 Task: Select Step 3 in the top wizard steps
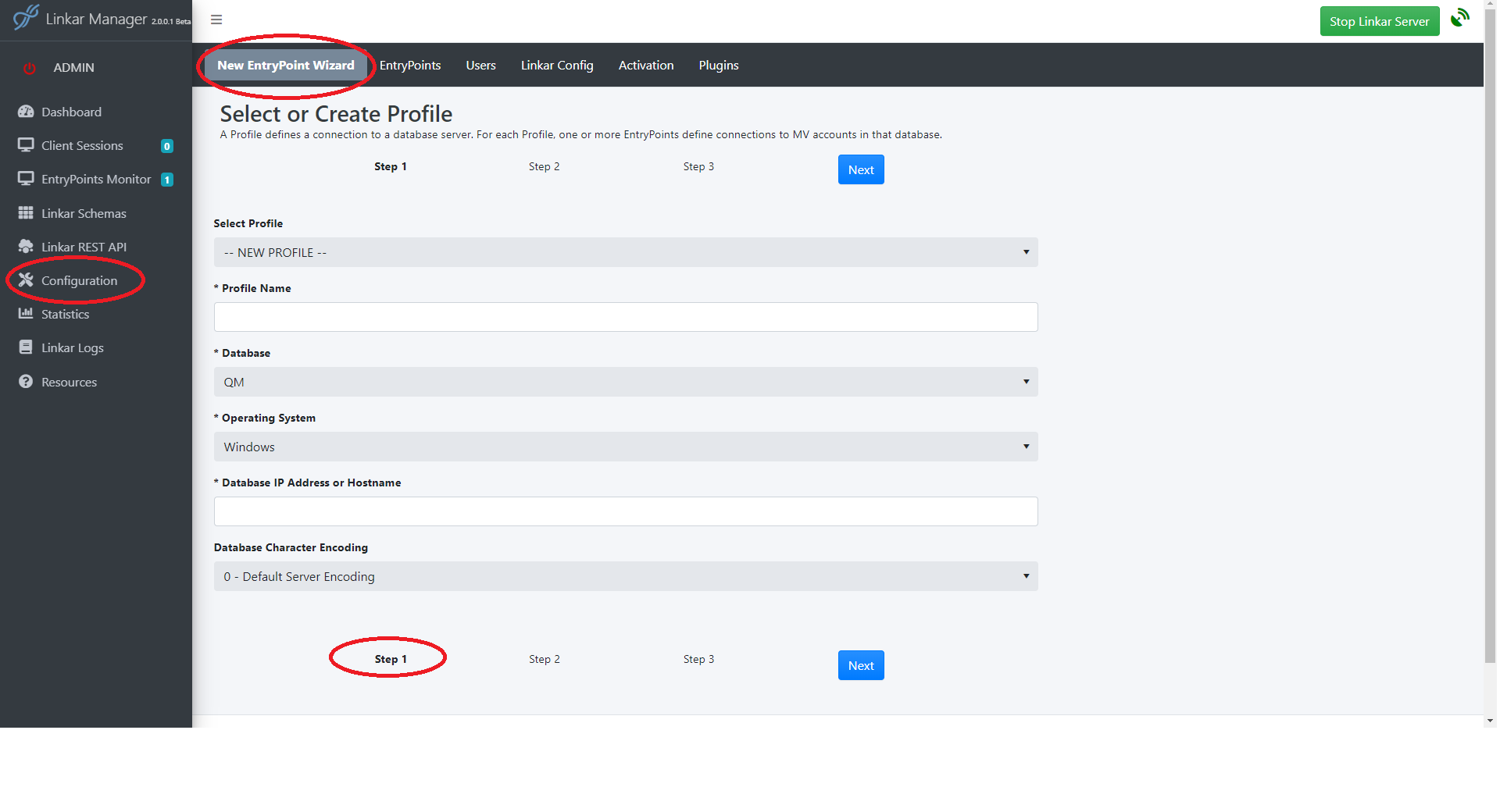click(x=698, y=166)
